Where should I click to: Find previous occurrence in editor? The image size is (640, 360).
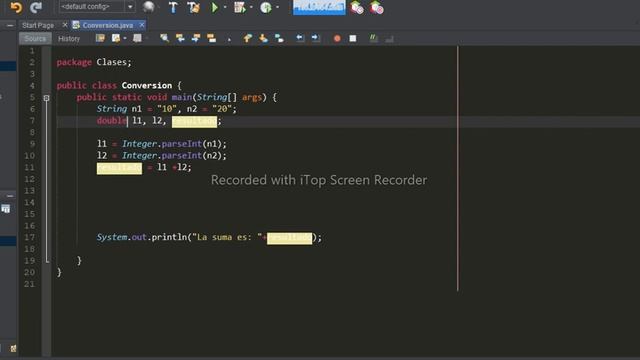tap(180, 38)
